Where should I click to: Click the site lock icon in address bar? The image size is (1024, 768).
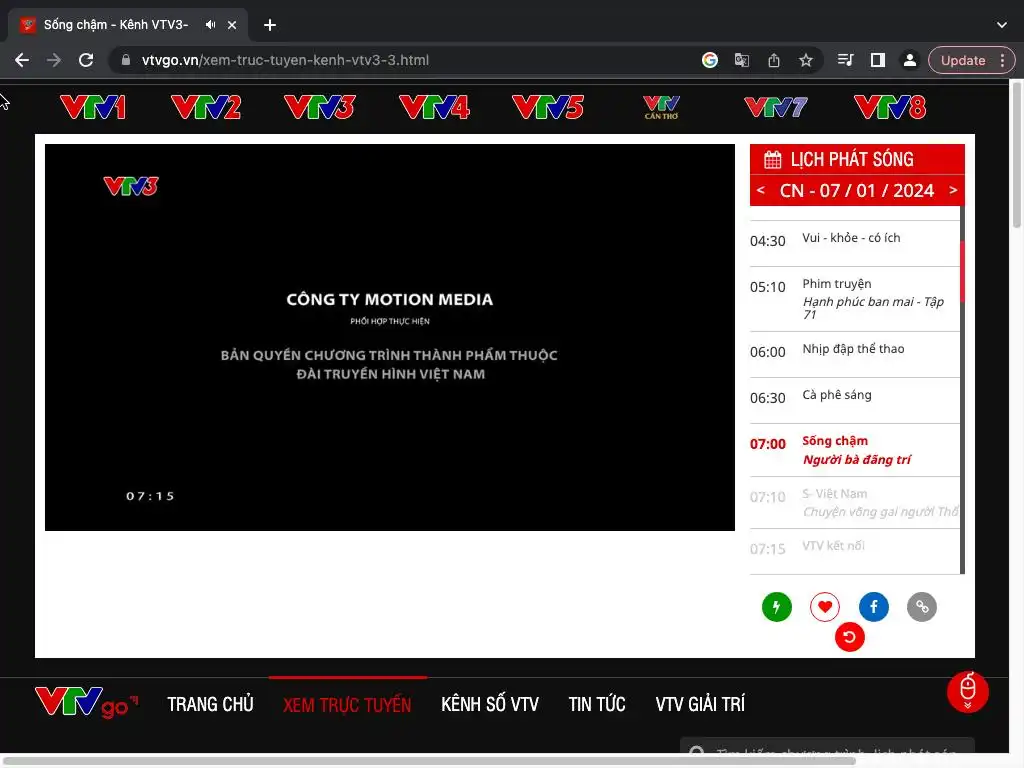click(126, 60)
